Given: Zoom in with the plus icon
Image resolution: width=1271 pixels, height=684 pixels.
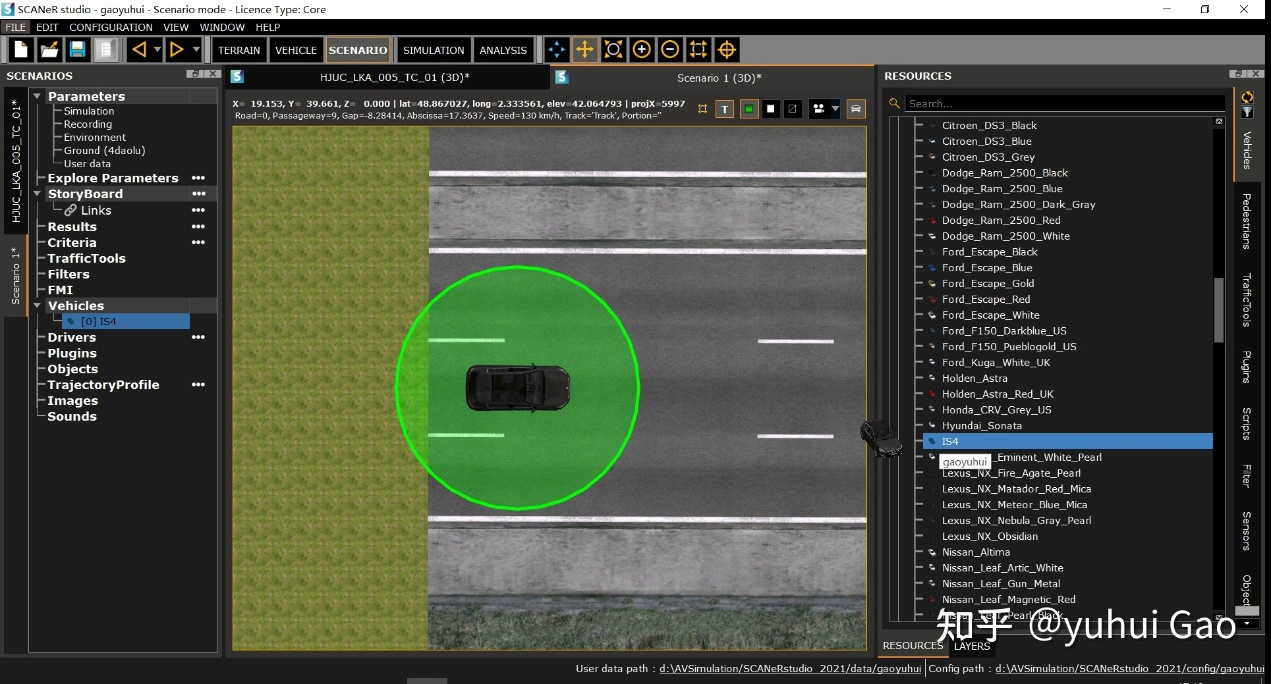Looking at the screenshot, I should [x=642, y=49].
